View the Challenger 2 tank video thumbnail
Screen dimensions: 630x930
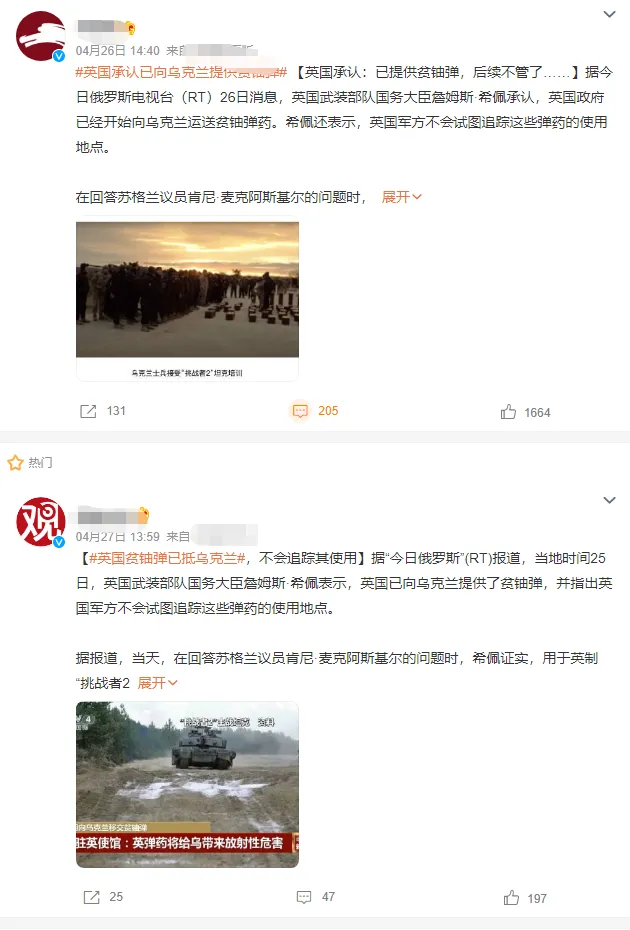(x=187, y=785)
